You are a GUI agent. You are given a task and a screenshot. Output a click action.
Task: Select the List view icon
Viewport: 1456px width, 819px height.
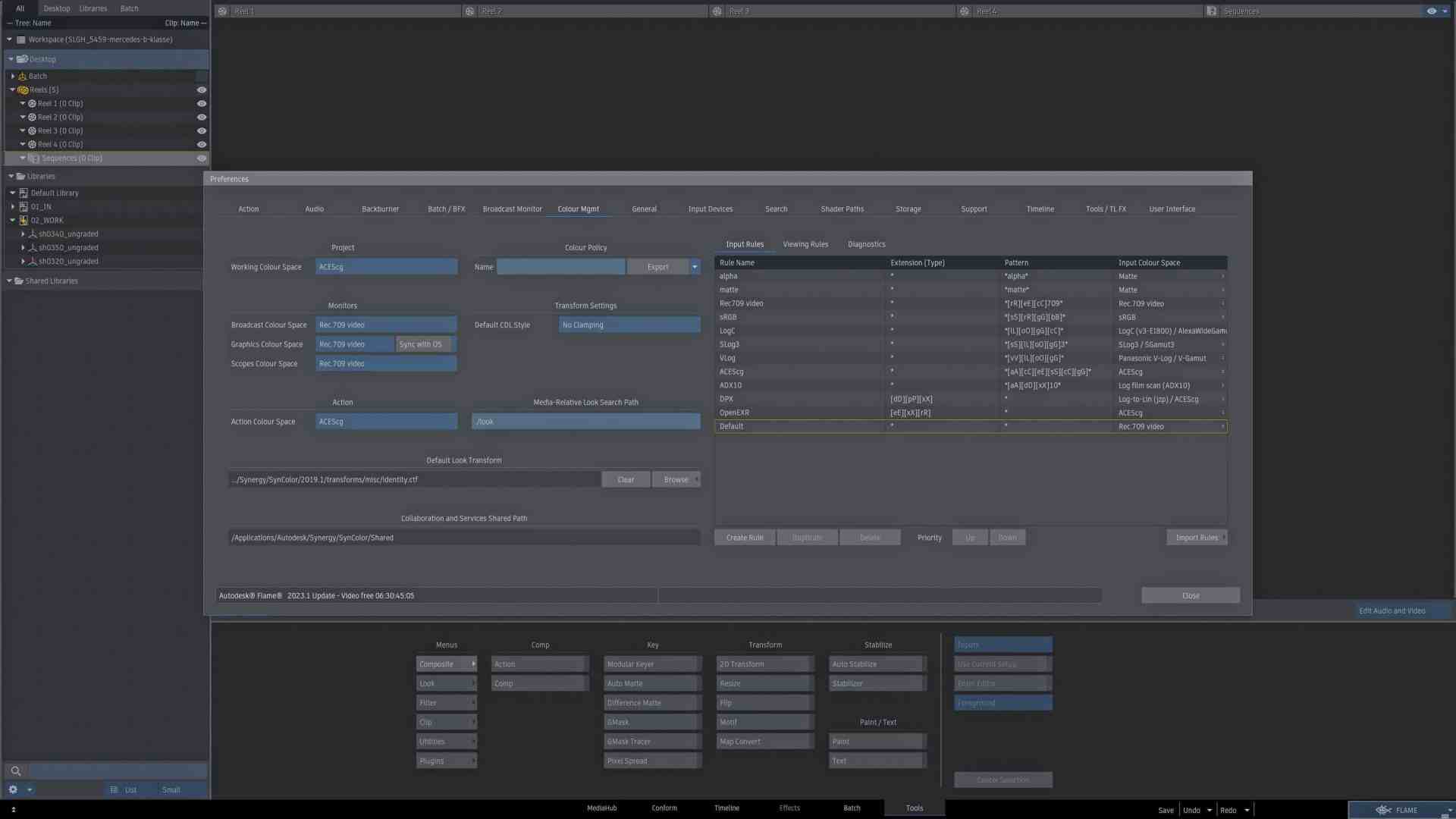(x=114, y=789)
